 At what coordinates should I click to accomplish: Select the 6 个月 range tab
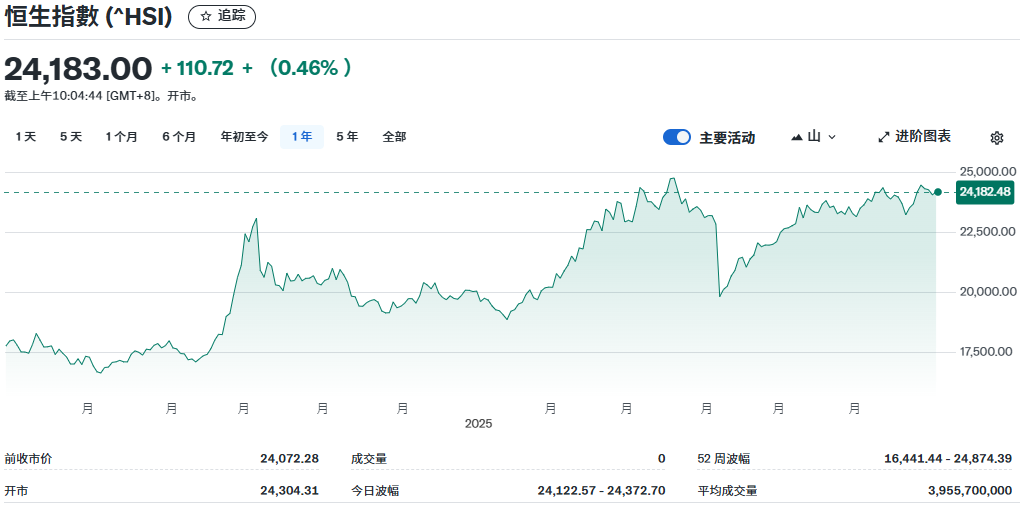[x=179, y=137]
